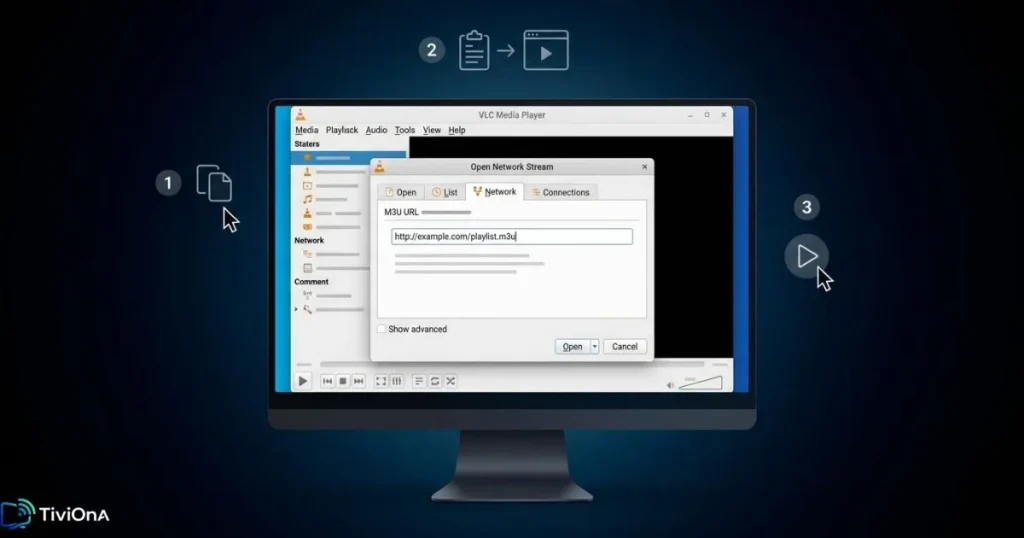
Task: Click the Play button in VLC's control bar
Action: coord(302,381)
